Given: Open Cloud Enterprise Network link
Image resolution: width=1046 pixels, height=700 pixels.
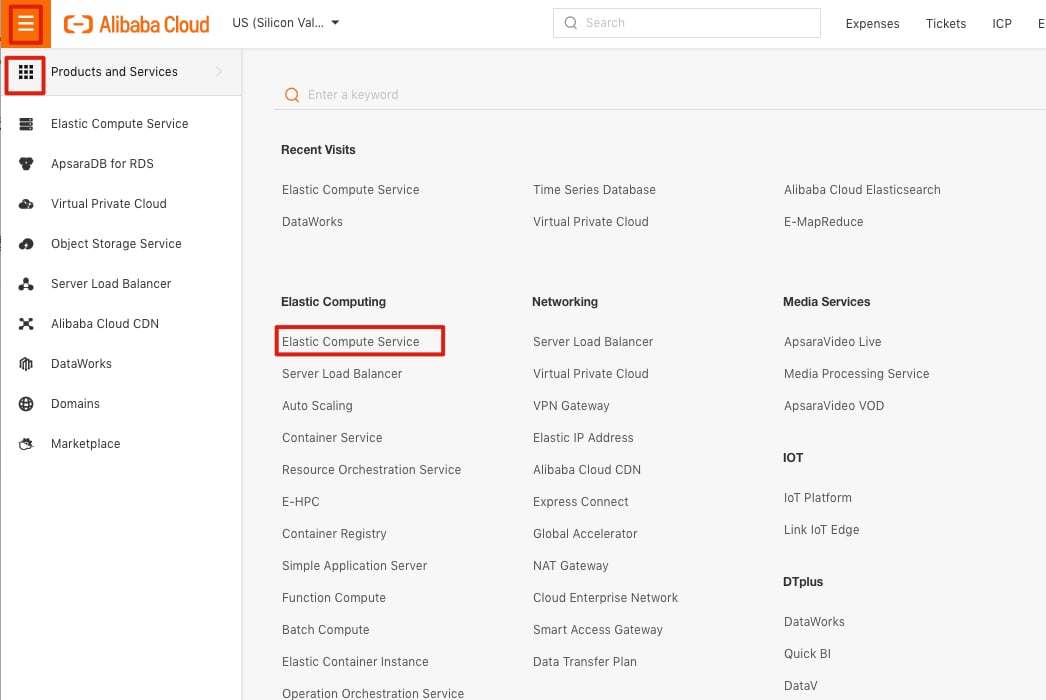Looking at the screenshot, I should point(605,599).
